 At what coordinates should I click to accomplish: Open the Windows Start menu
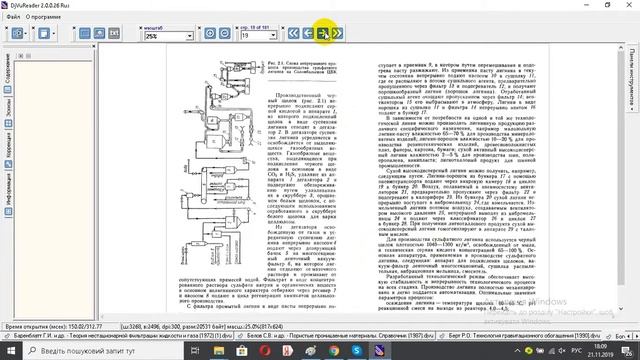point(10,351)
